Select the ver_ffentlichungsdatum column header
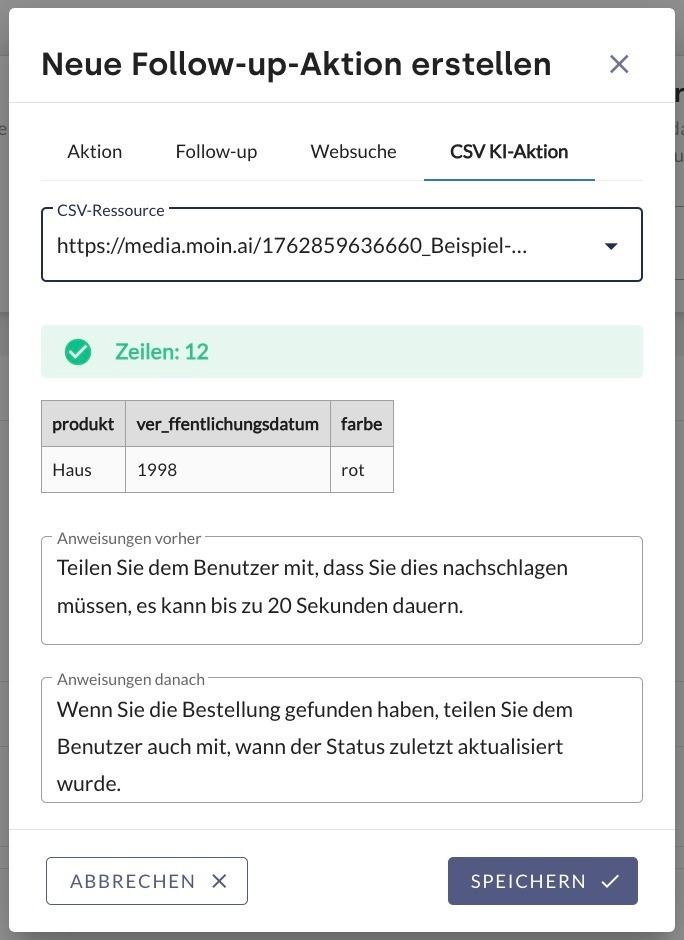 (x=228, y=424)
